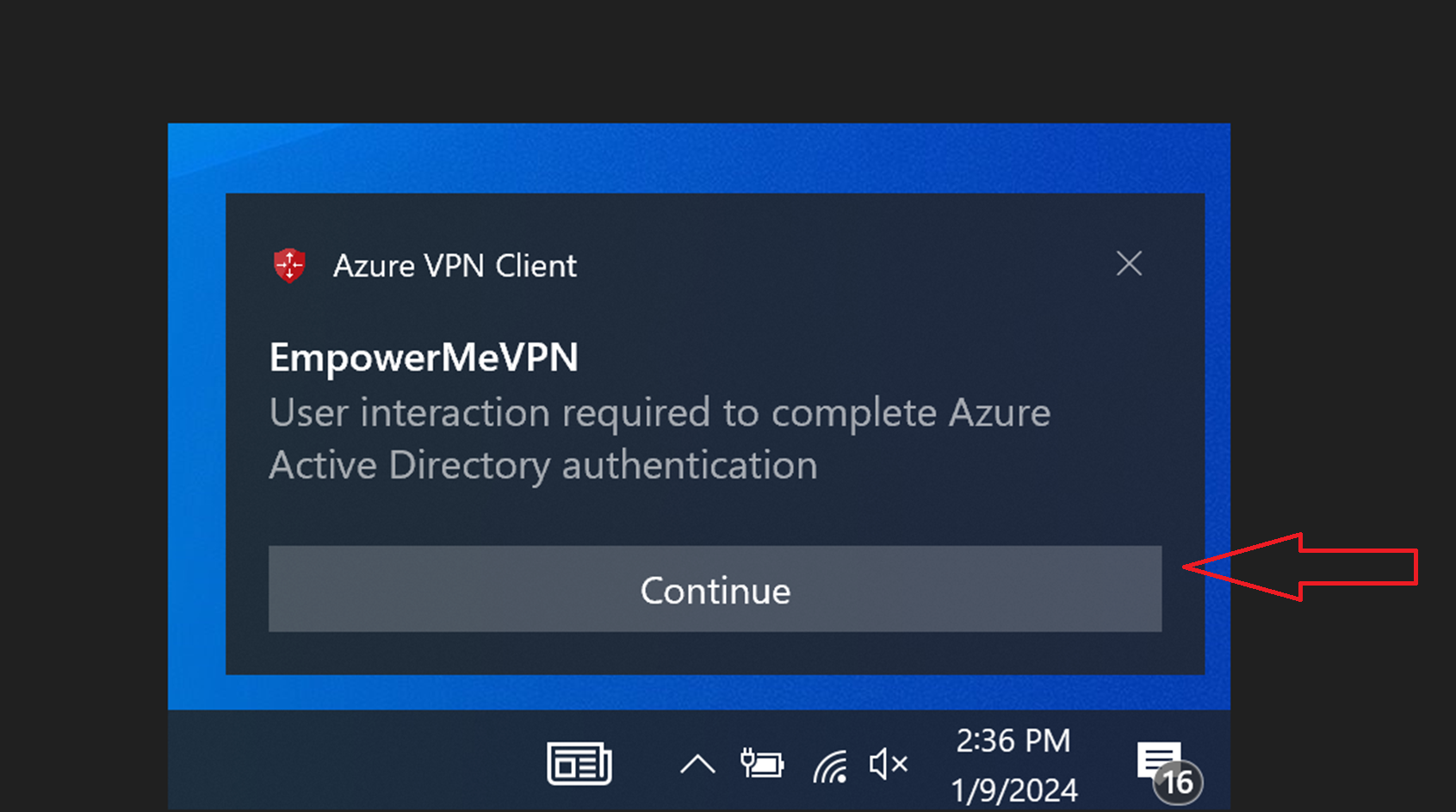The image size is (1456, 812).
Task: Click the EmpowerMeVPN notification title
Action: coord(424,357)
